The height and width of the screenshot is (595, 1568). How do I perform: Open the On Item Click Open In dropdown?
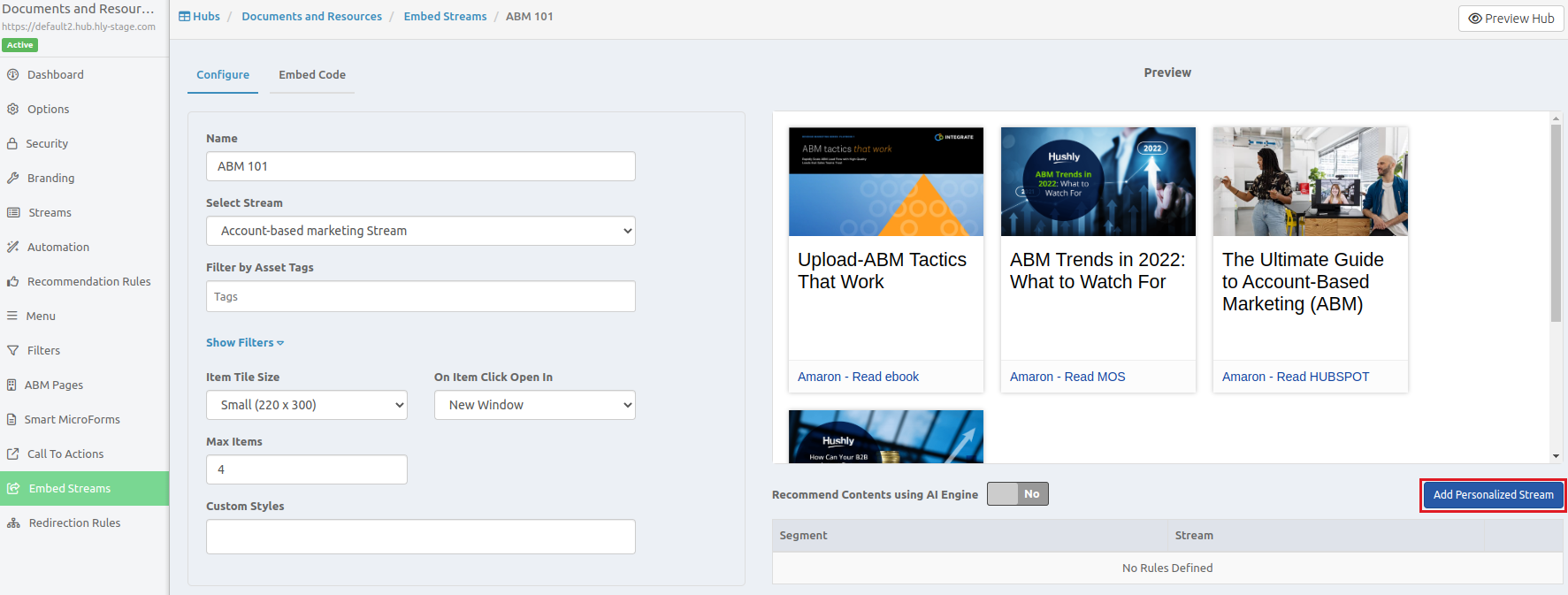[535, 405]
